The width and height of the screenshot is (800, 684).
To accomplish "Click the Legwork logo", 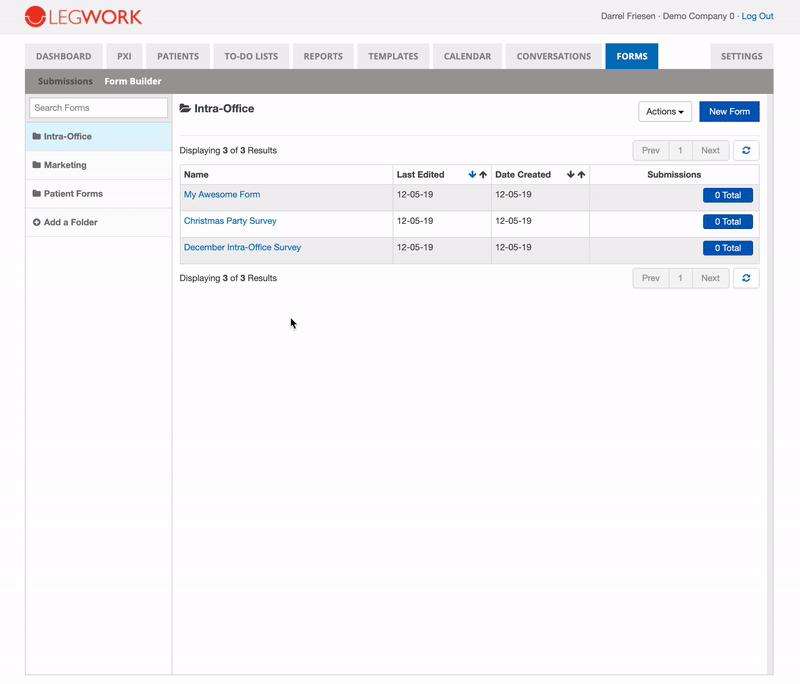I will 83,16.
